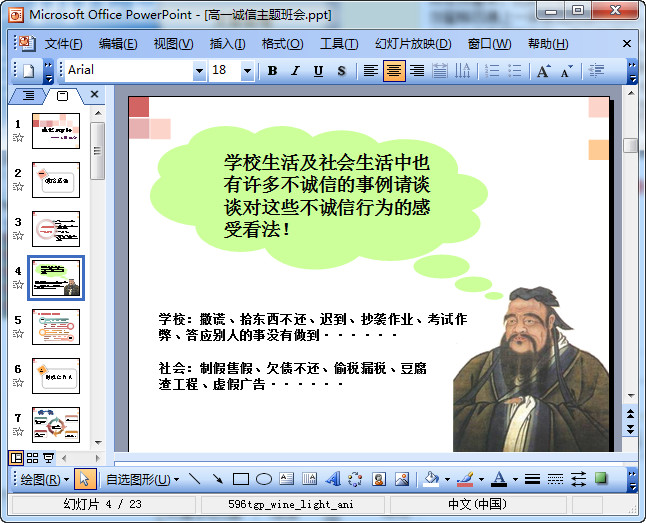Open the 绘图(R) drawing menu
This screenshot has width=646, height=523.
pyautogui.click(x=44, y=479)
